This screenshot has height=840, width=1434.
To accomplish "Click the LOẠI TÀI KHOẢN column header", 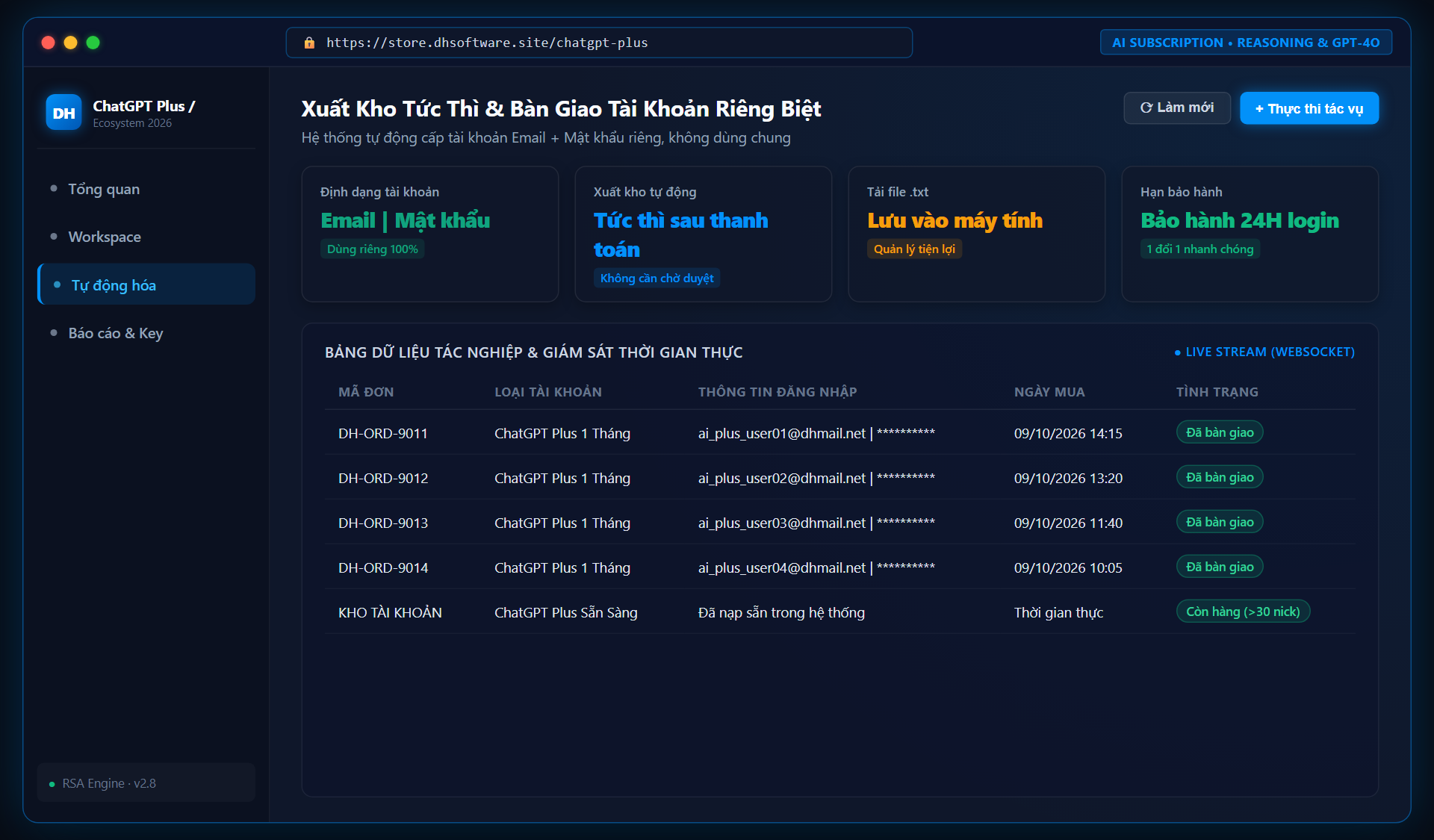I will (548, 392).
